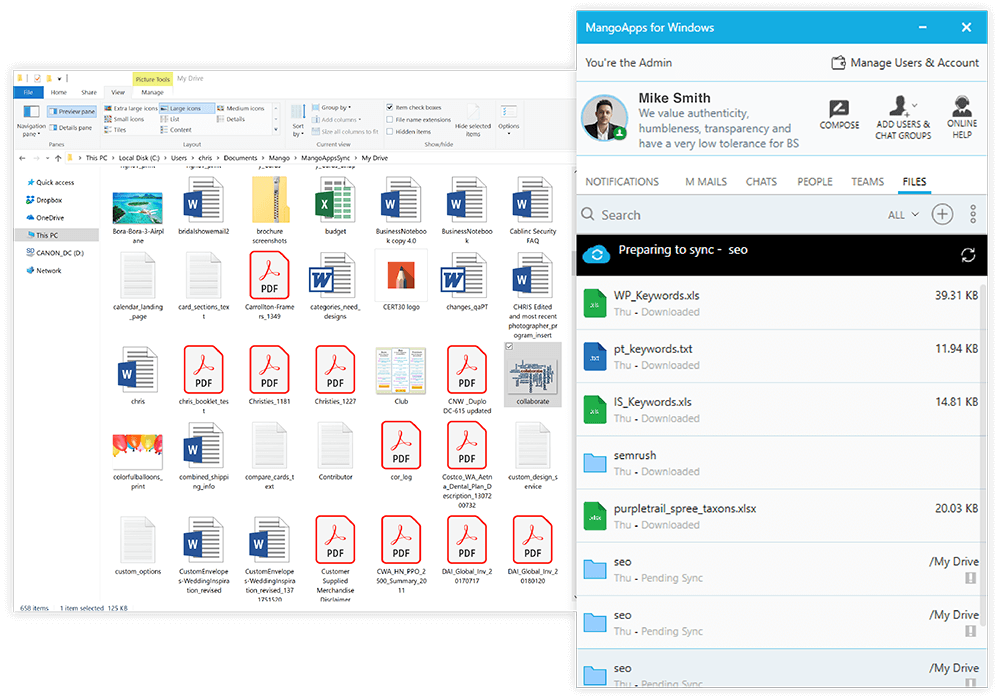Switch to the NOTIFICATIONS tab

(x=622, y=182)
